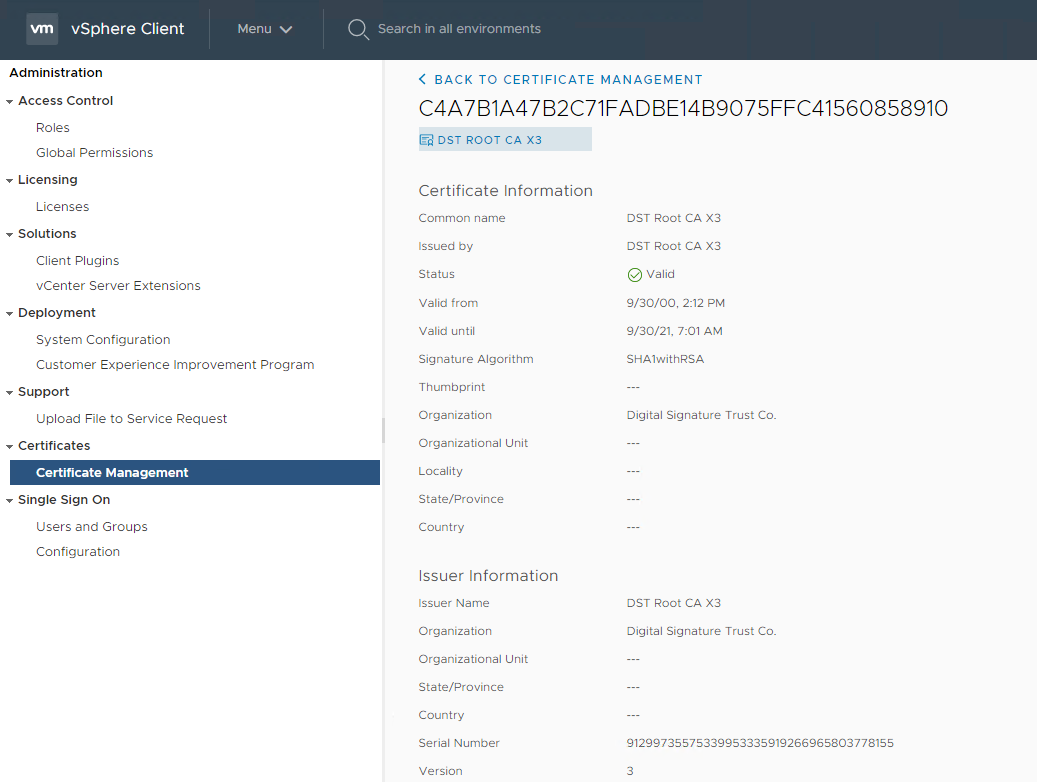
Task: Collapse the Support section
Action: tap(9, 393)
